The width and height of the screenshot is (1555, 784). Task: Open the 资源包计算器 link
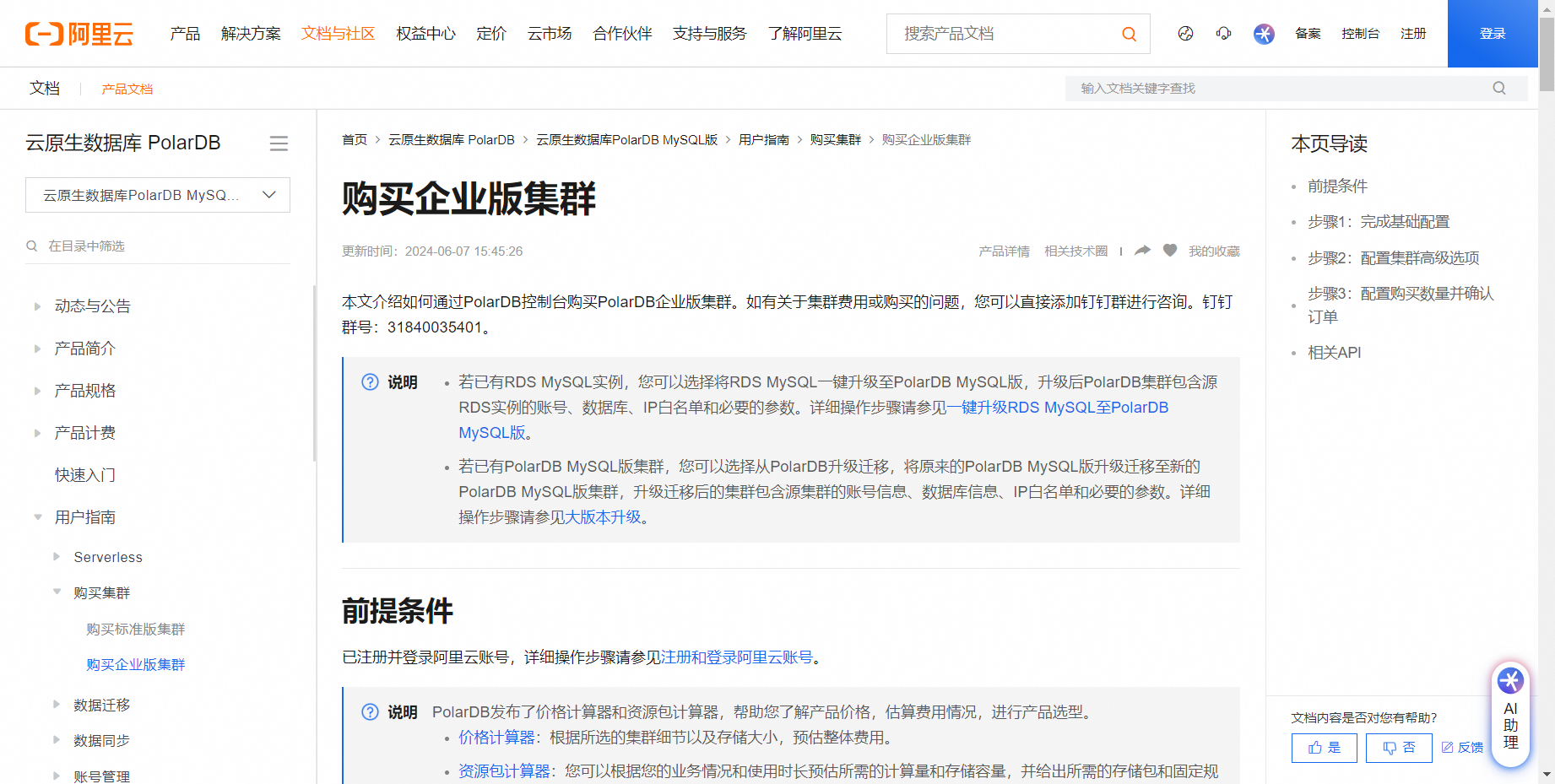[505, 771]
